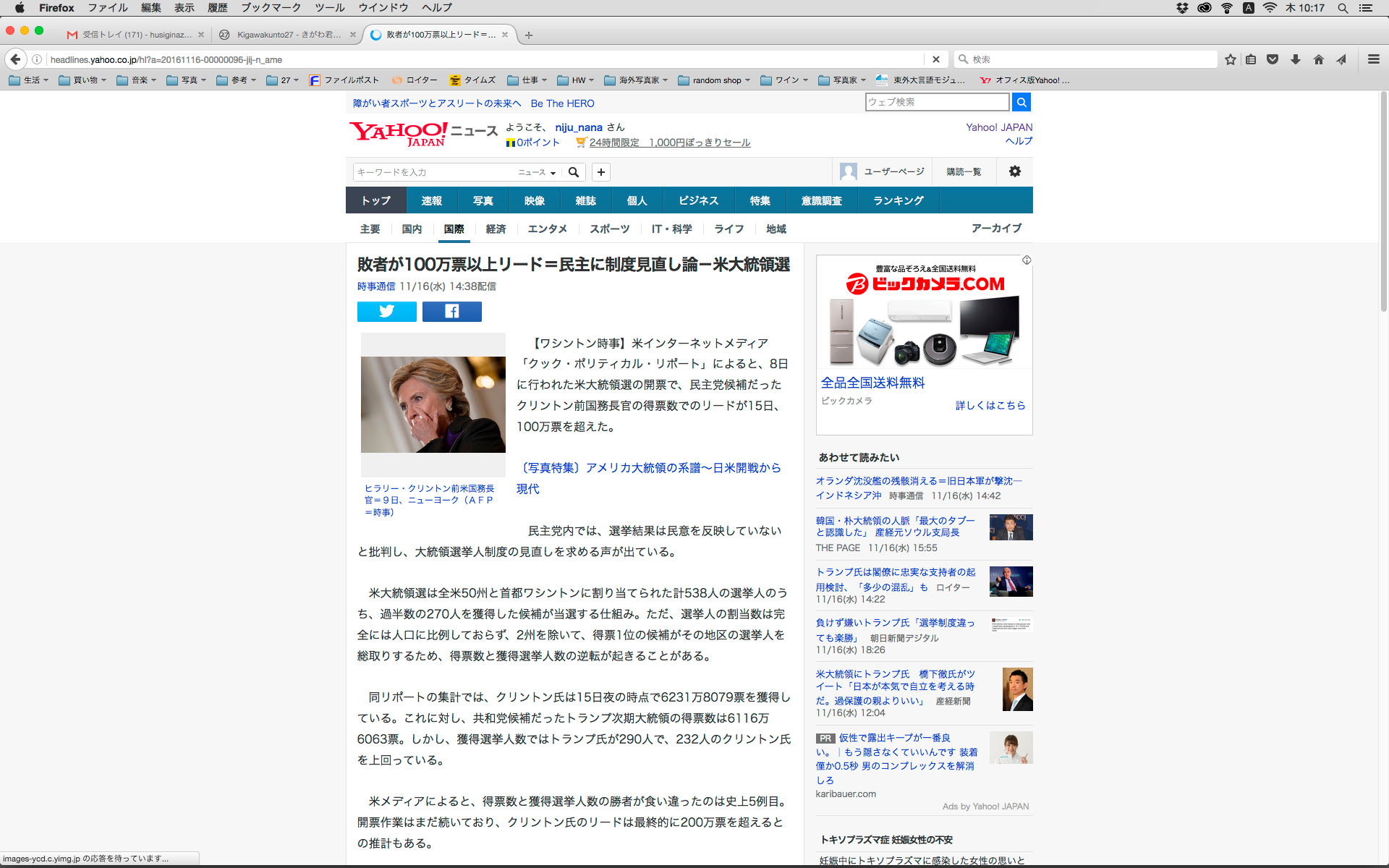Expand the 海外写真家 bookmarks folder

pos(636,80)
